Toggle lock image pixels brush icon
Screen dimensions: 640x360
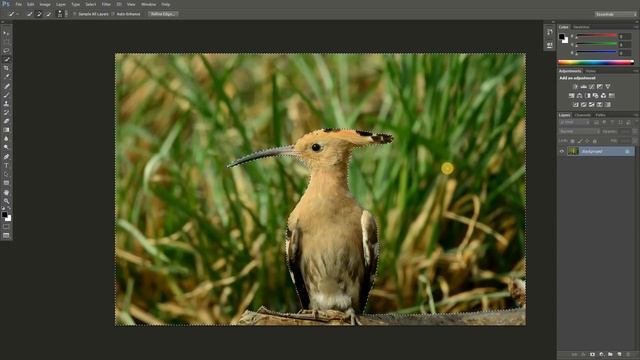click(x=580, y=141)
